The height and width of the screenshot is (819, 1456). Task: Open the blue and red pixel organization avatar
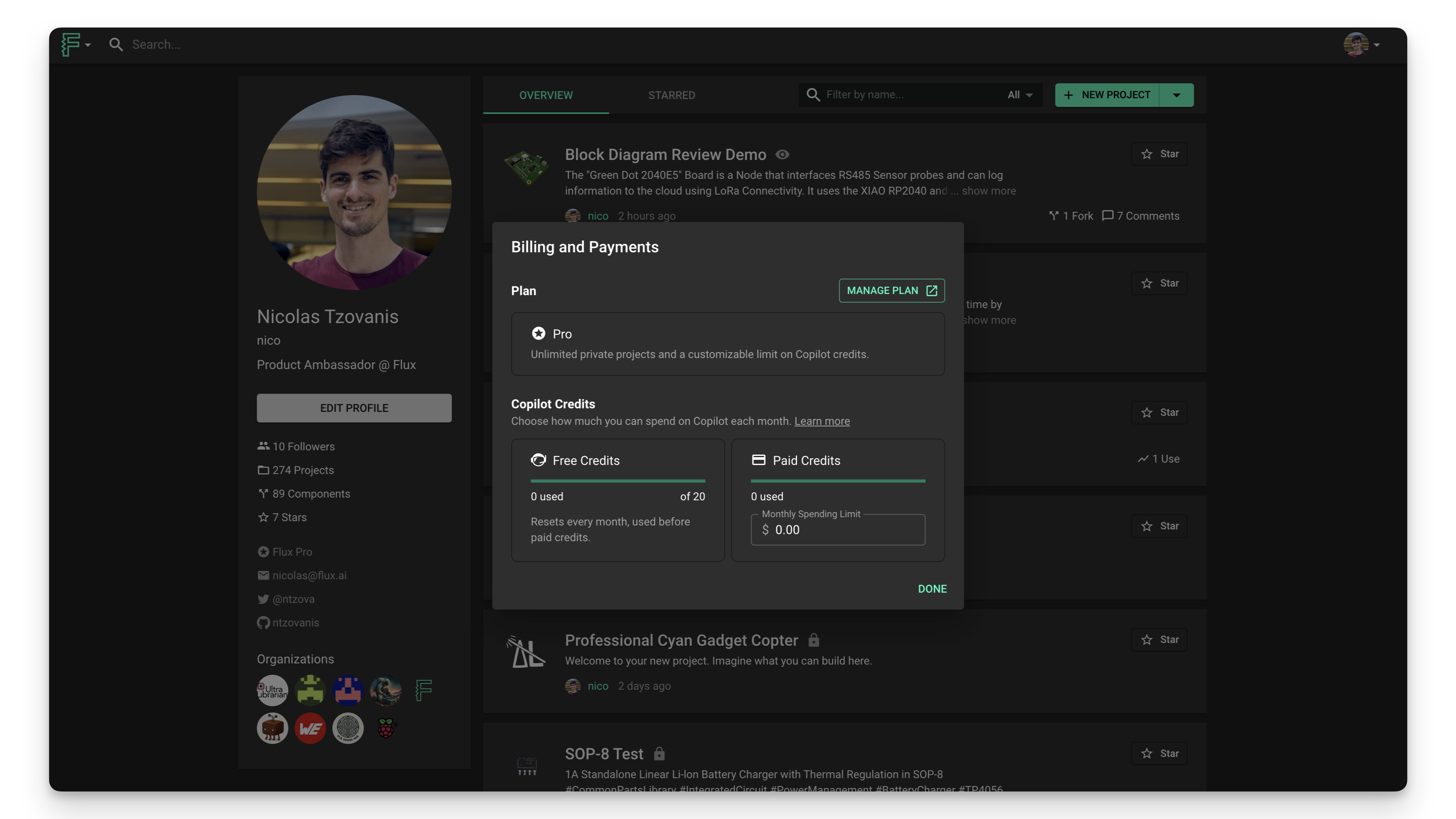tap(347, 690)
